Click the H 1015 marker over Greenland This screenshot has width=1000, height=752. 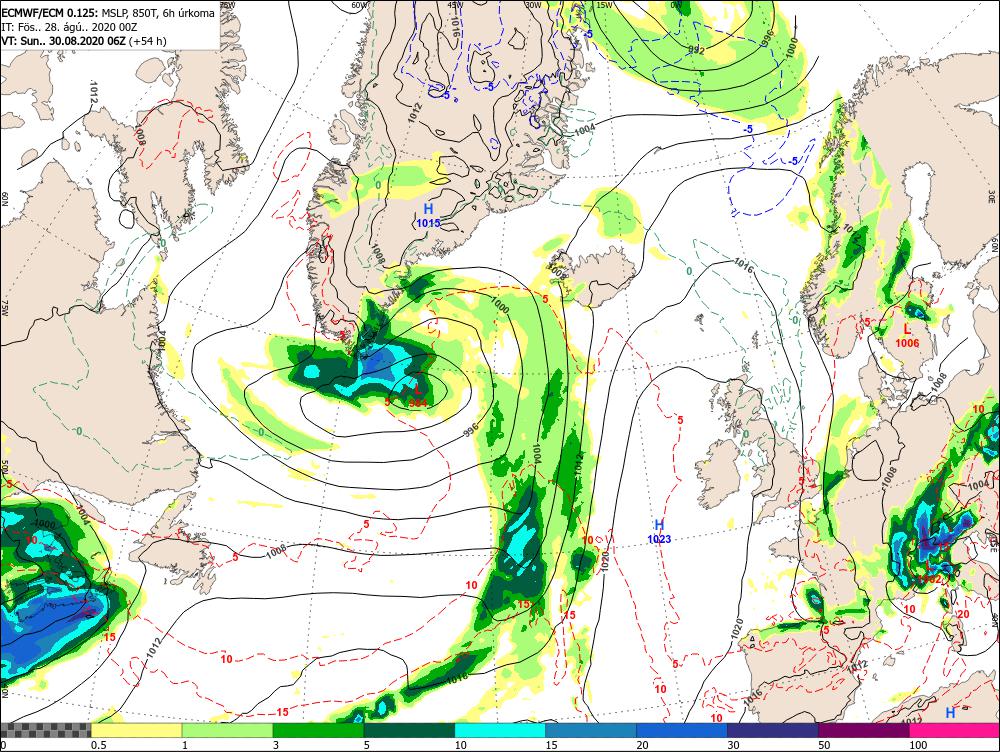tap(428, 216)
